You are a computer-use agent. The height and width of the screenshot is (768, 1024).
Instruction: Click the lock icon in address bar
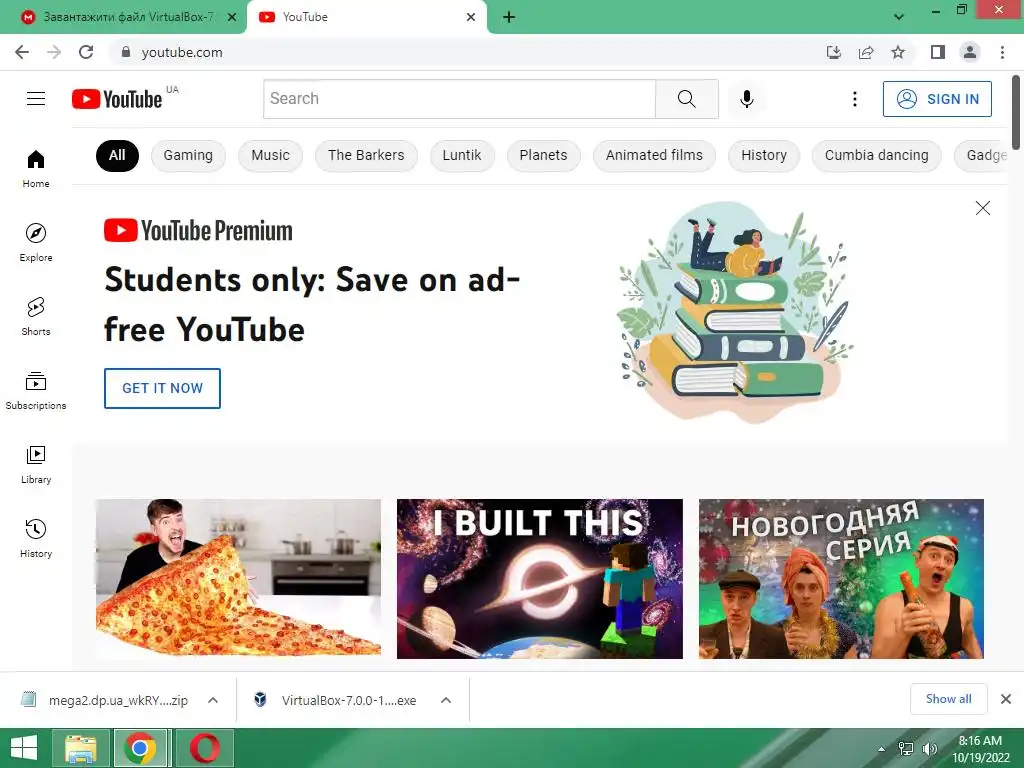tap(126, 52)
